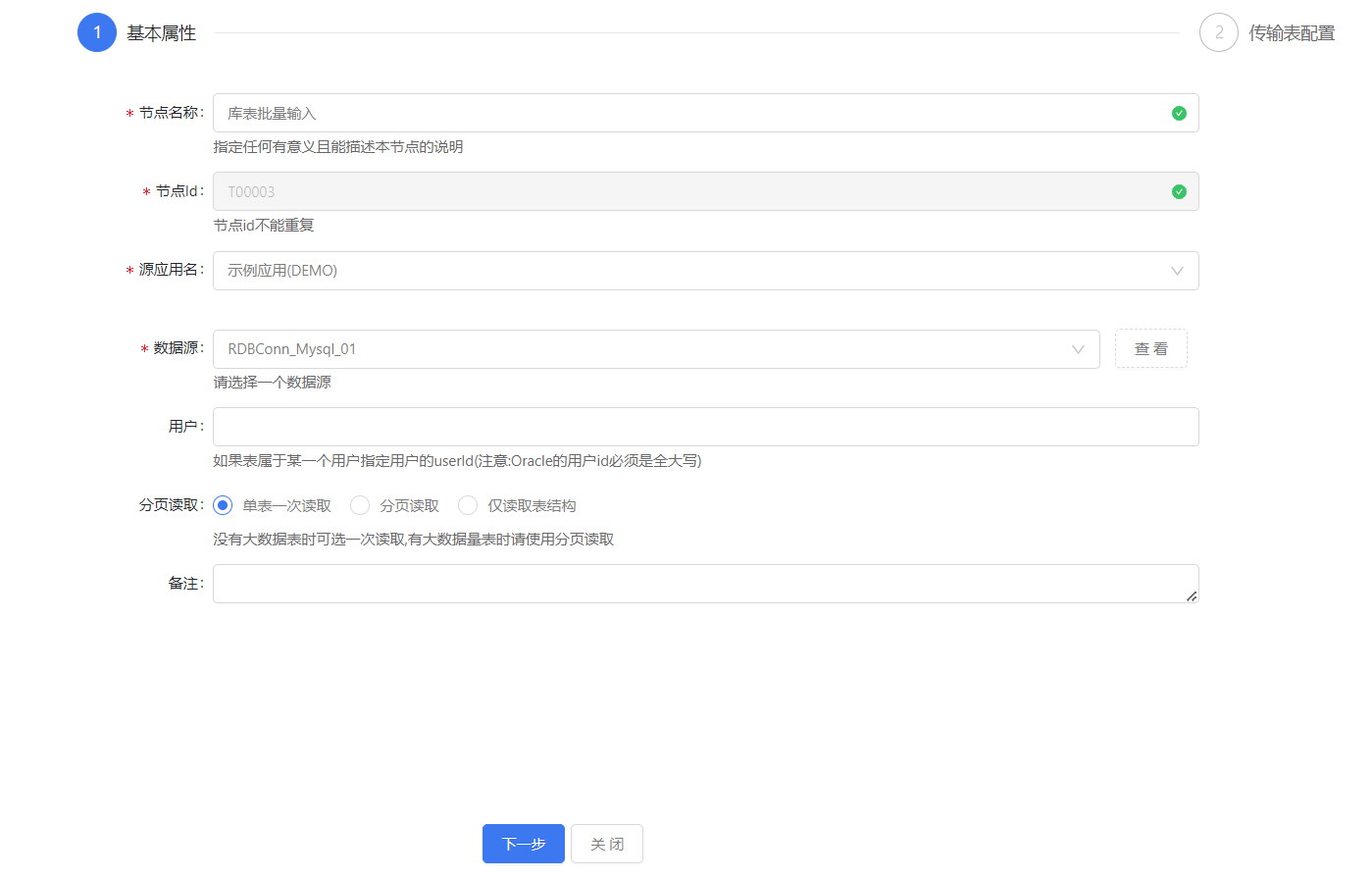Click the 备注 text area

(x=696, y=583)
